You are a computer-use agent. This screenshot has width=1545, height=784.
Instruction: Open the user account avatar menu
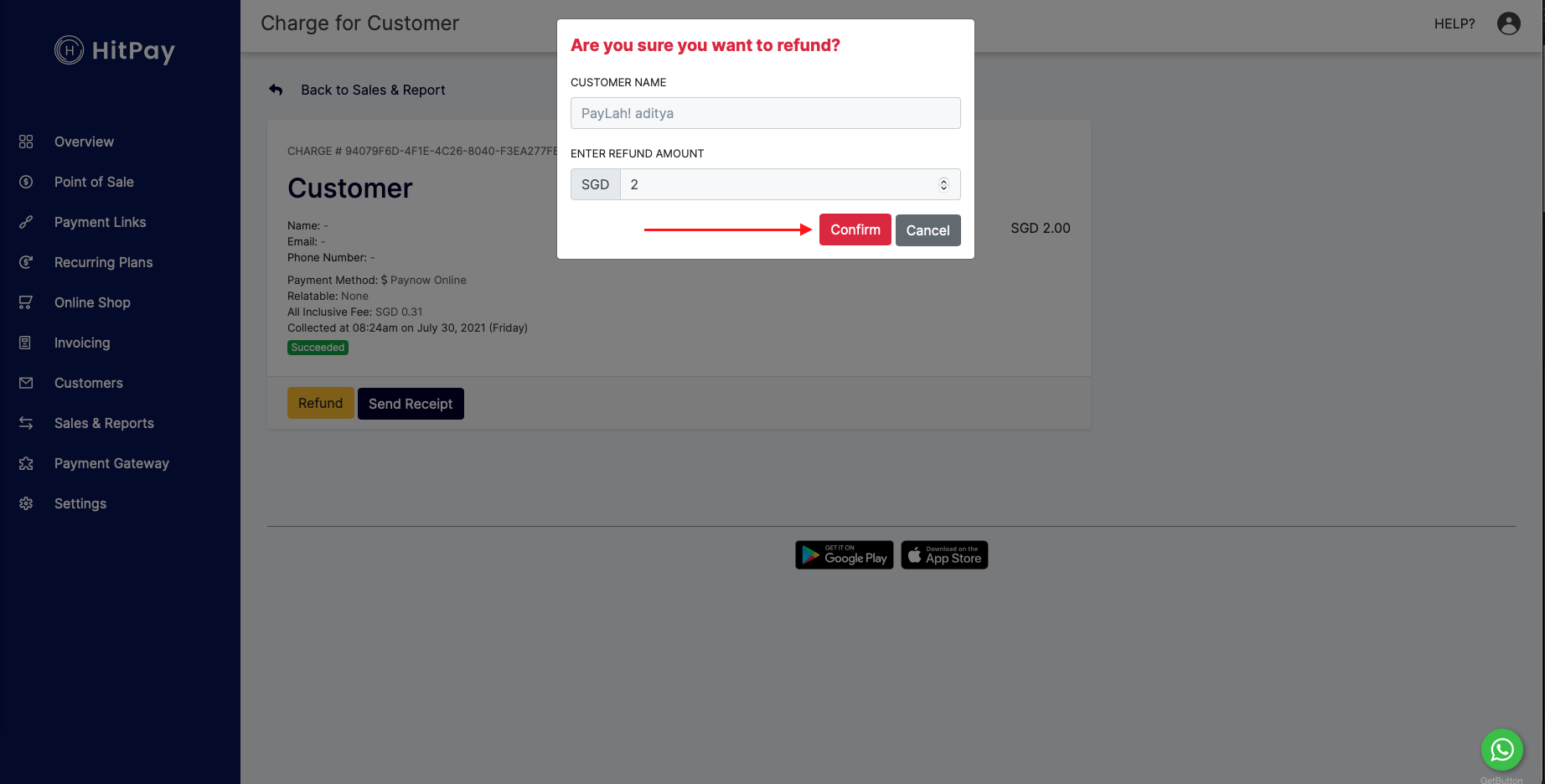pos(1508,23)
